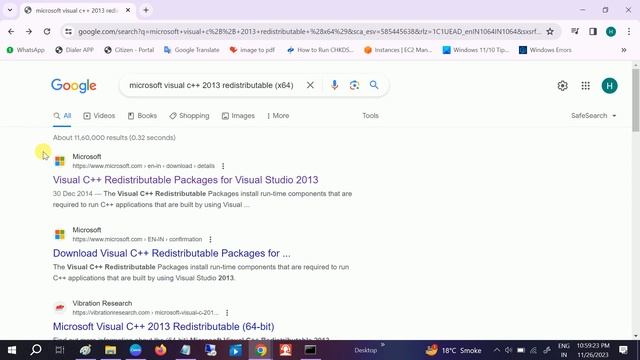Open the notification center icon
The image size is (640, 360).
point(623,350)
